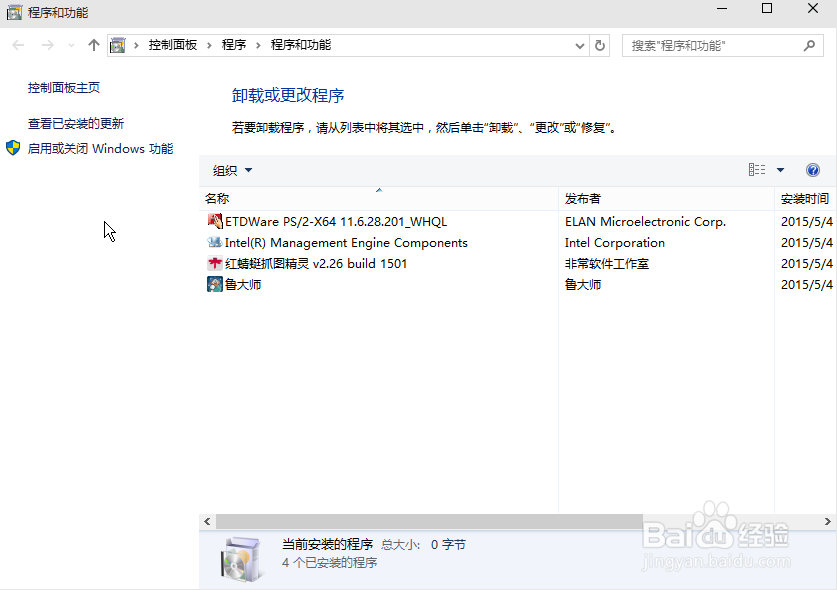
Task: Open the address bar history dropdown
Action: 580,46
